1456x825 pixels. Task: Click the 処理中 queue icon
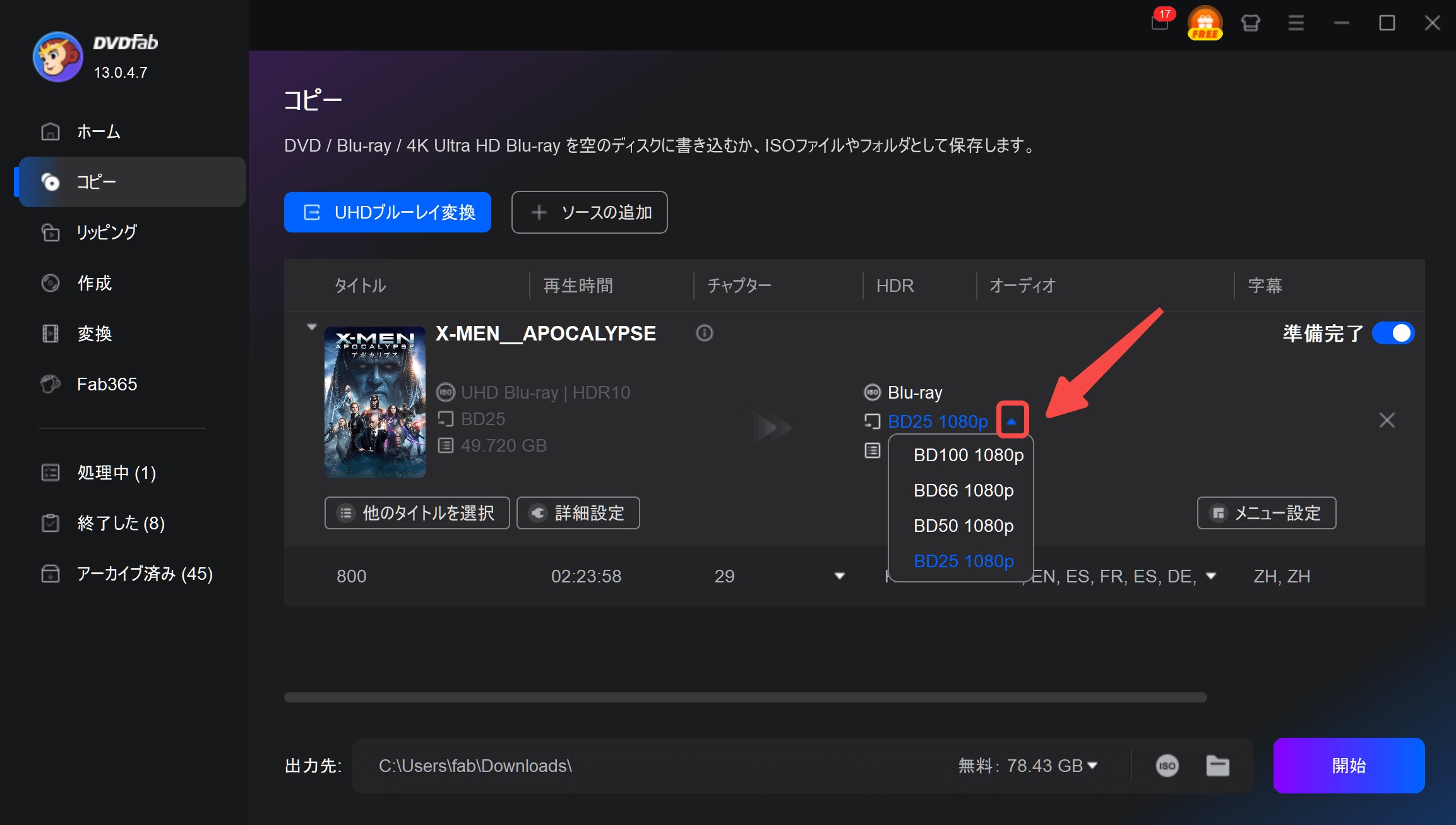point(51,473)
